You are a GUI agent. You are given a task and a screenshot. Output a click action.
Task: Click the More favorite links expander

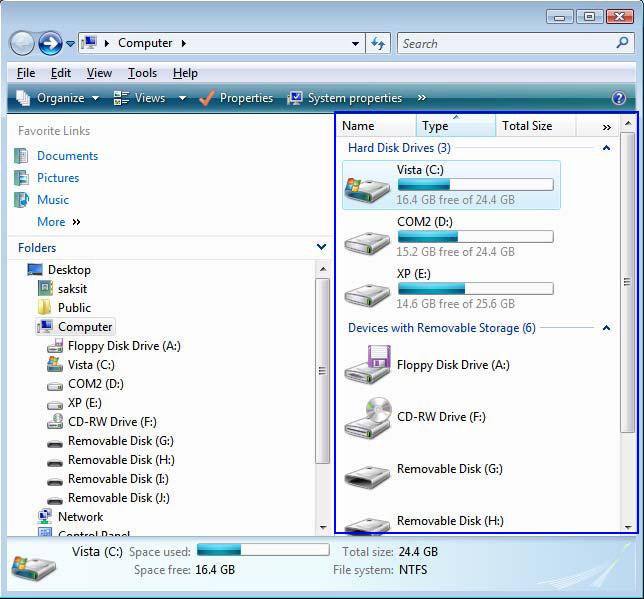pos(59,222)
